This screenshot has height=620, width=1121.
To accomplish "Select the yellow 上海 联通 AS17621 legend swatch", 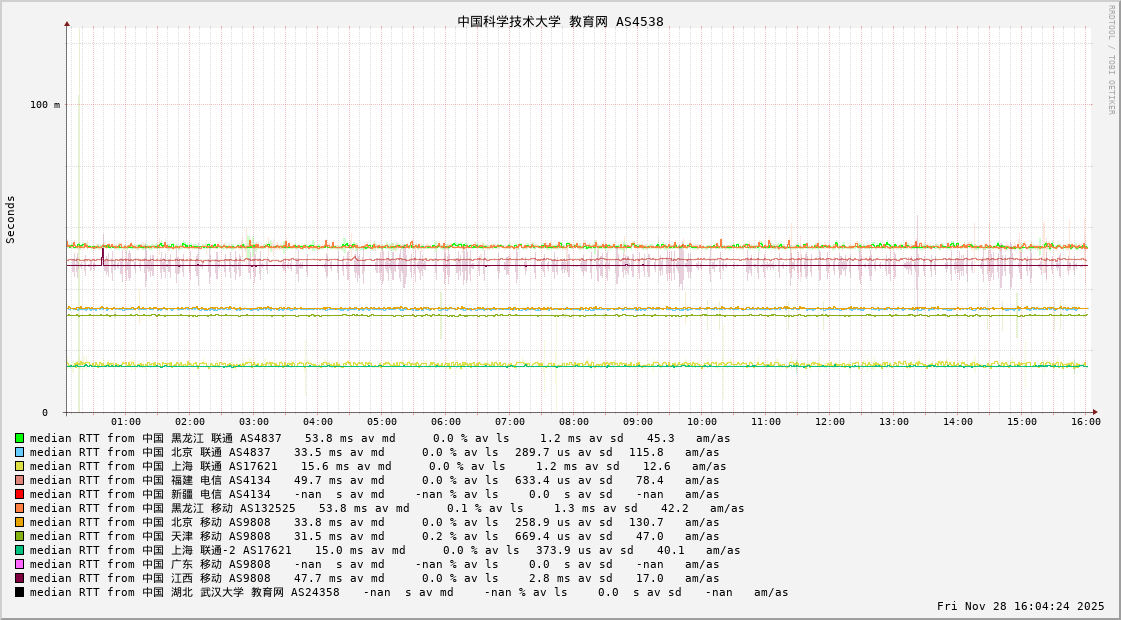I will (x=19, y=466).
